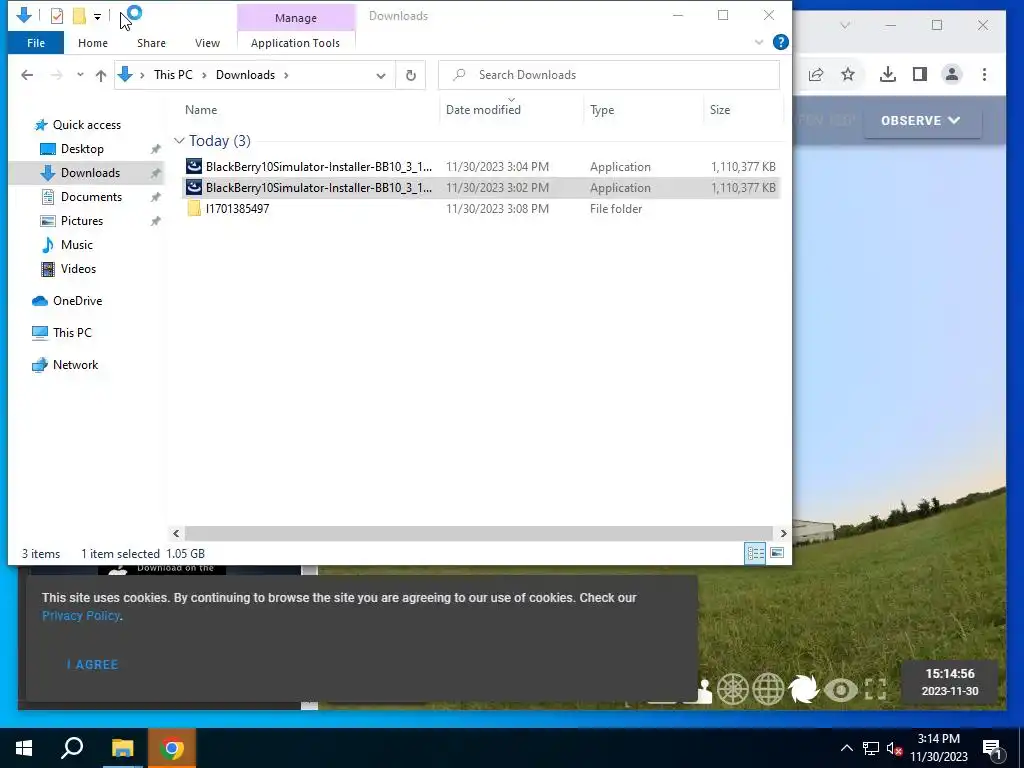Select Music in the navigation pane
Screen dimensions: 1024x768
click(76, 245)
